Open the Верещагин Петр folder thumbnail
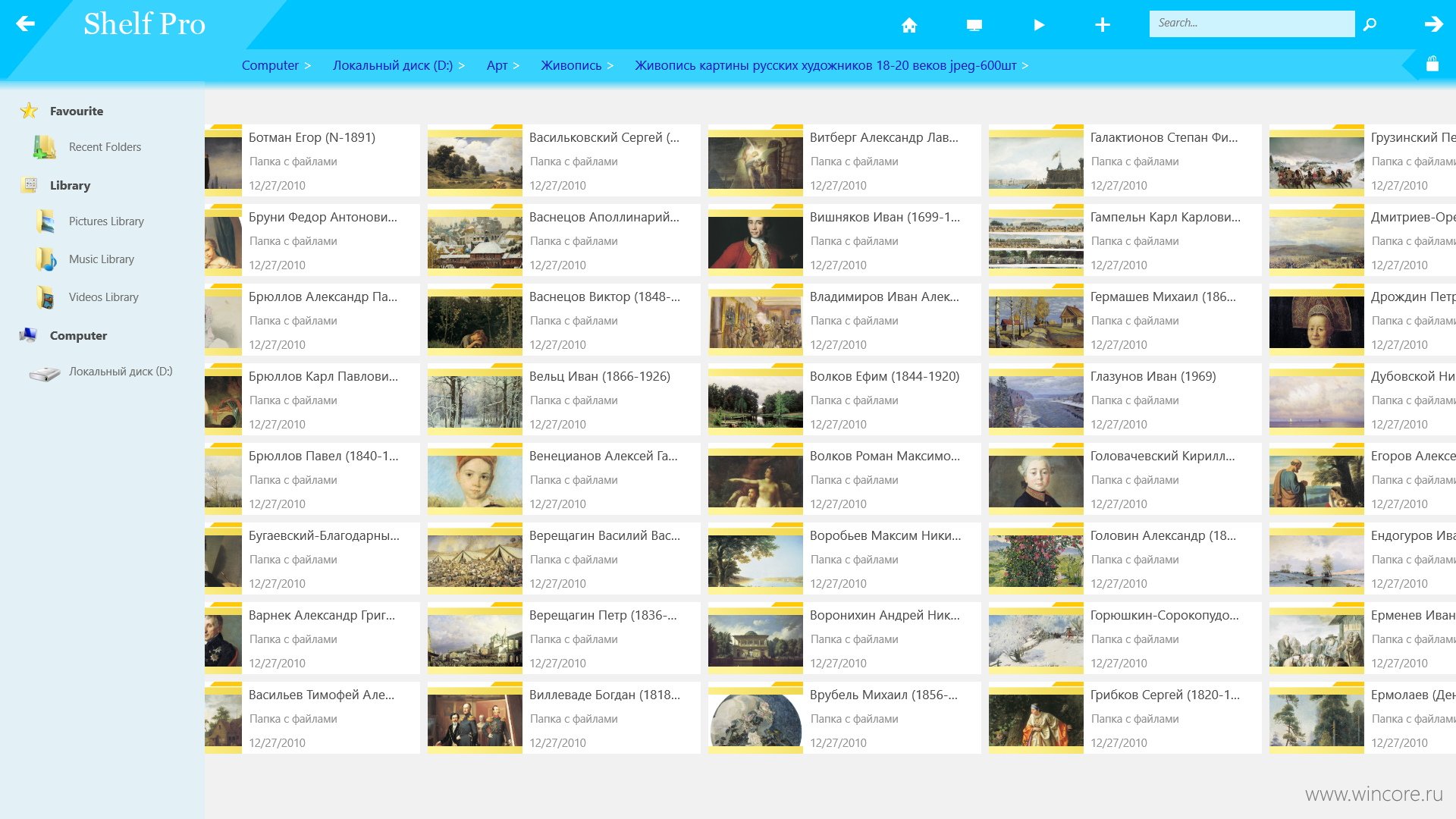Viewport: 1456px width, 819px height. point(475,638)
